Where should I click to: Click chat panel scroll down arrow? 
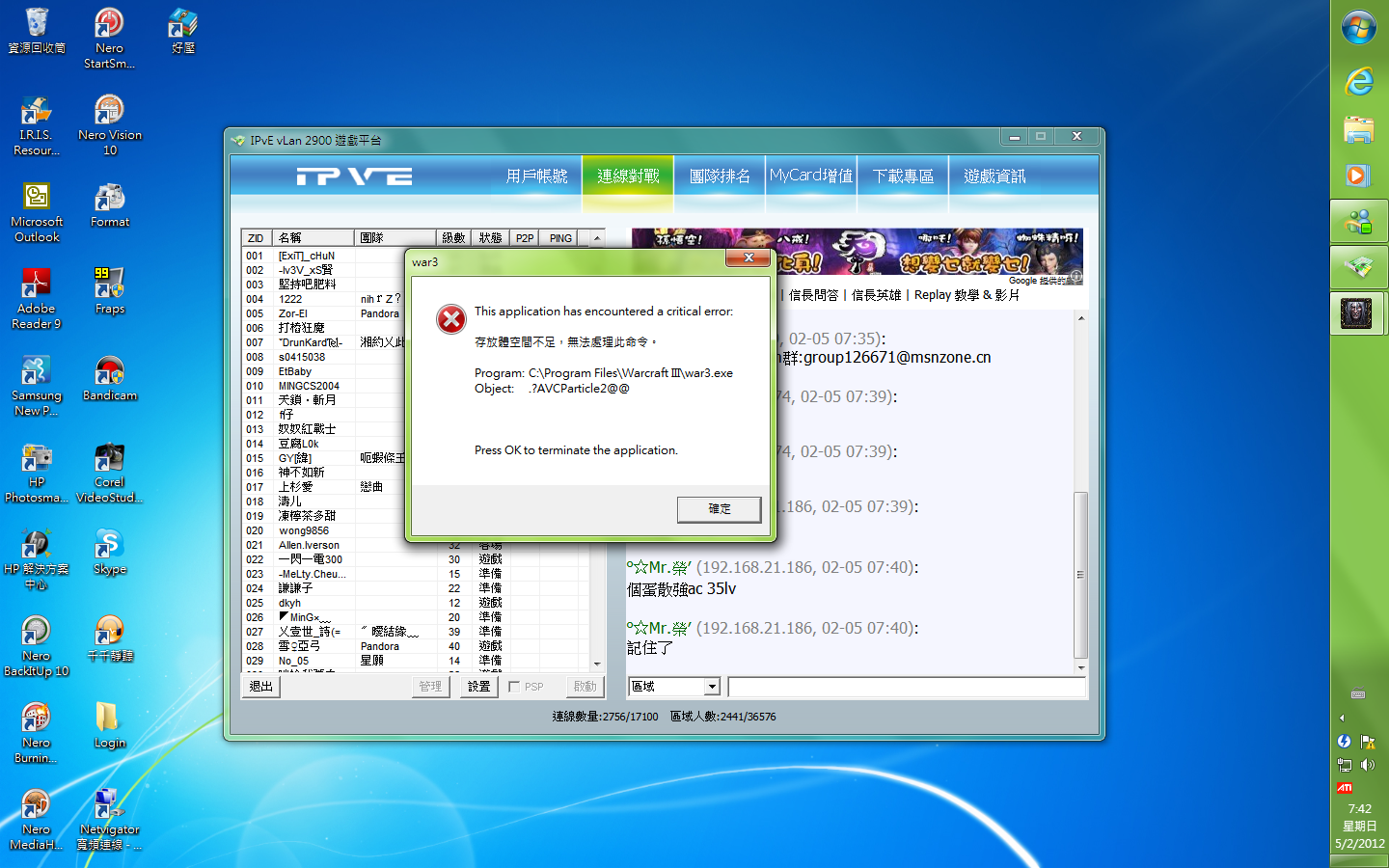click(1080, 667)
